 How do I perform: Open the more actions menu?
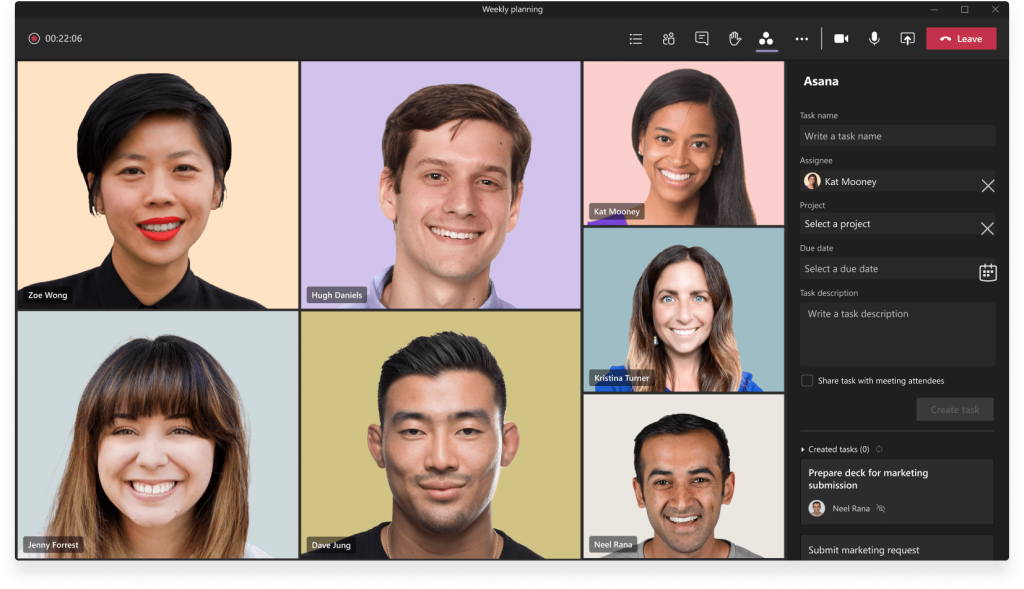pos(801,38)
